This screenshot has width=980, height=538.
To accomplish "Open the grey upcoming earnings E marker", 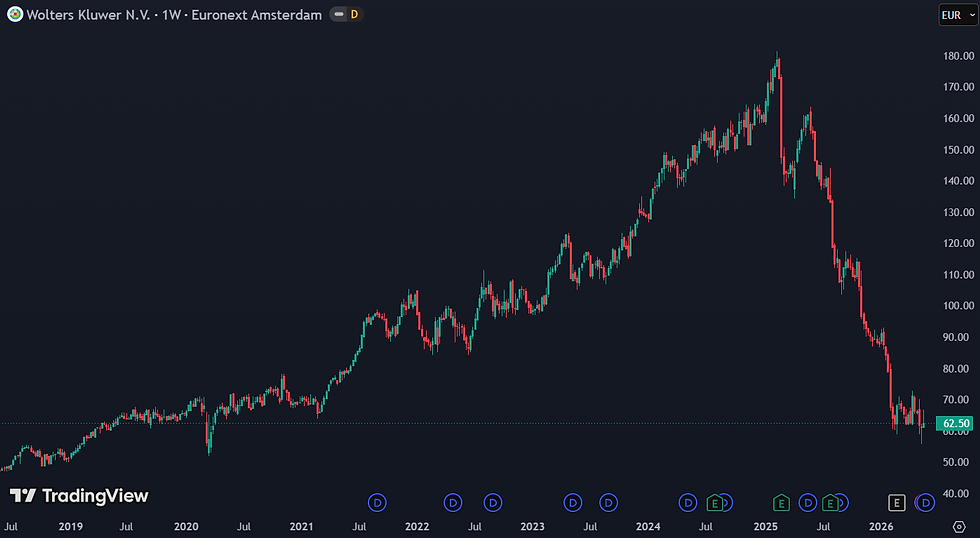I will tap(897, 502).
